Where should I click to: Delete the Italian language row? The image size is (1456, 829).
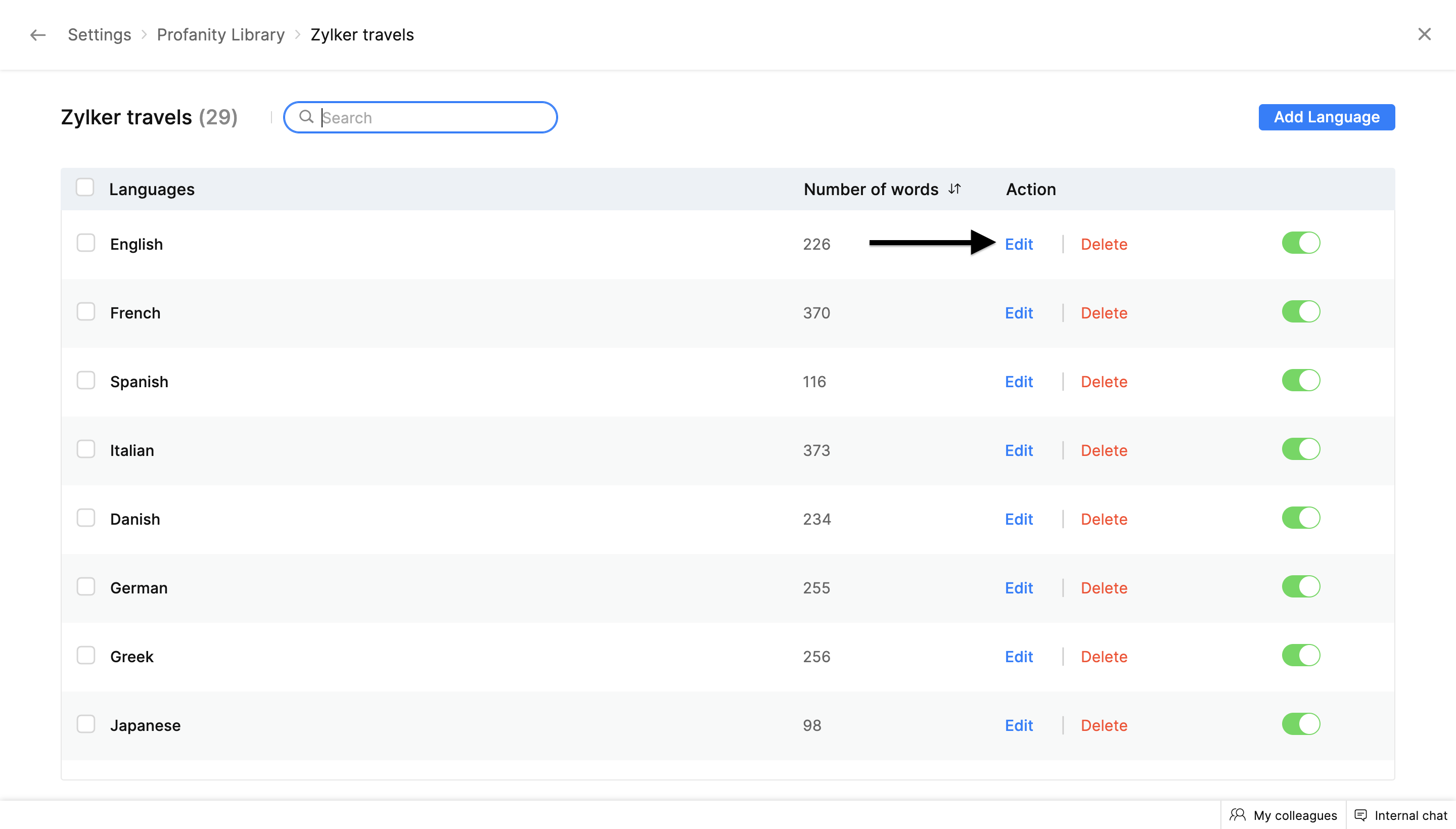click(x=1104, y=450)
